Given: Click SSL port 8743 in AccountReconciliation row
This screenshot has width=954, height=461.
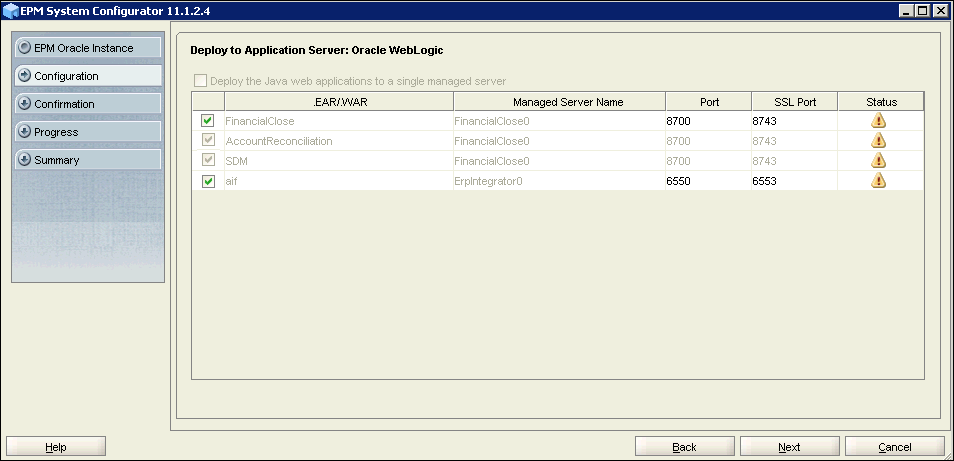Looking at the screenshot, I should click(795, 141).
